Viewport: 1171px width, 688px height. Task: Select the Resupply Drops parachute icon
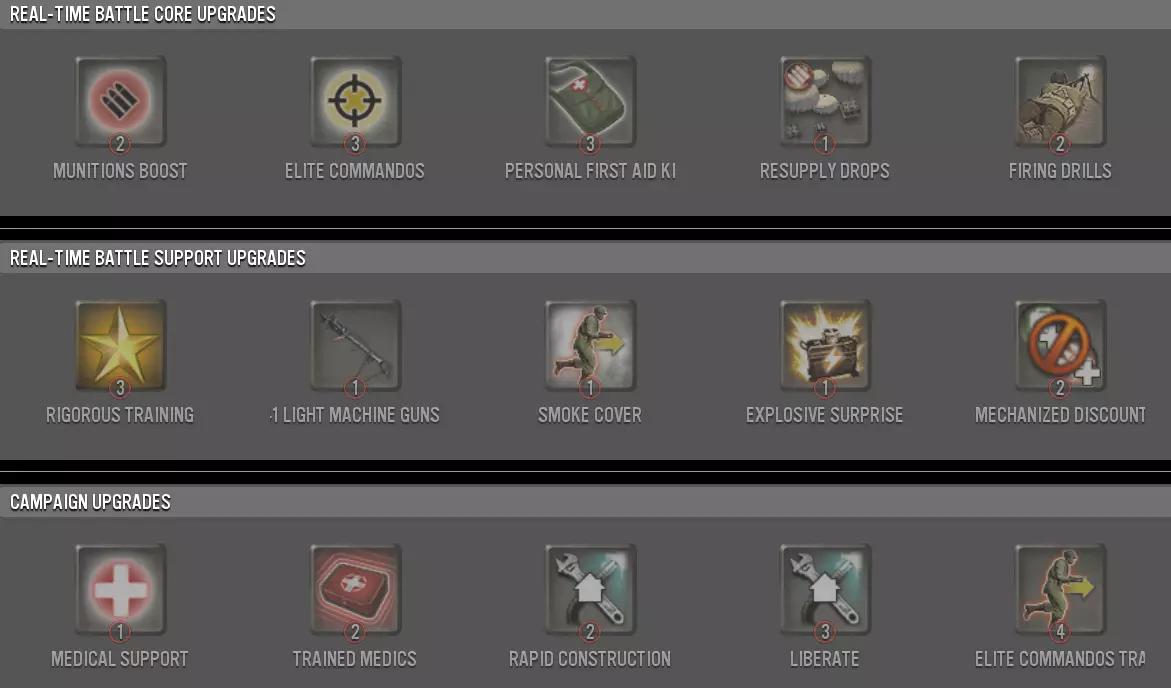[x=825, y=102]
